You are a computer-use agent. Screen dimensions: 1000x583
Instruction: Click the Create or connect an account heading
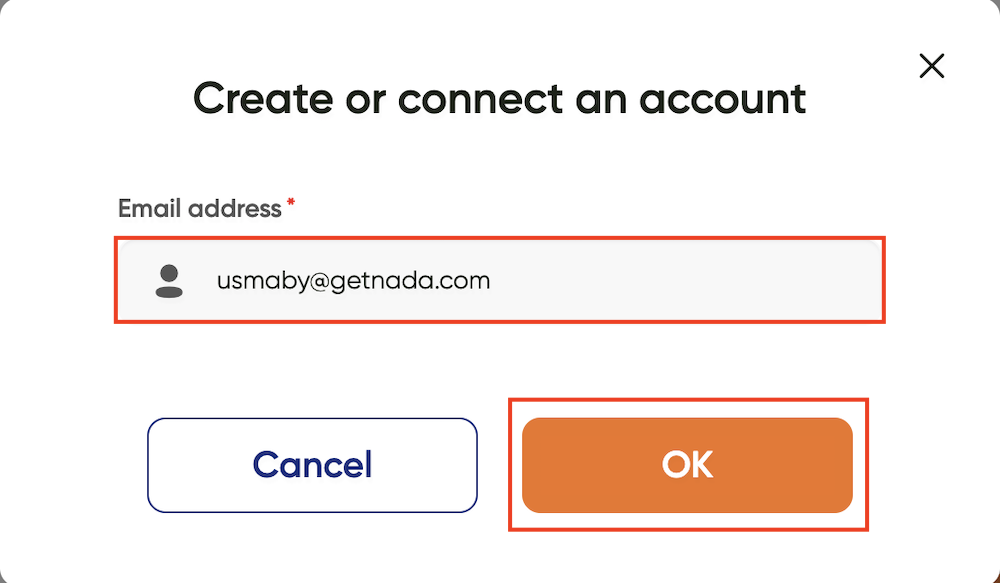(x=499, y=98)
